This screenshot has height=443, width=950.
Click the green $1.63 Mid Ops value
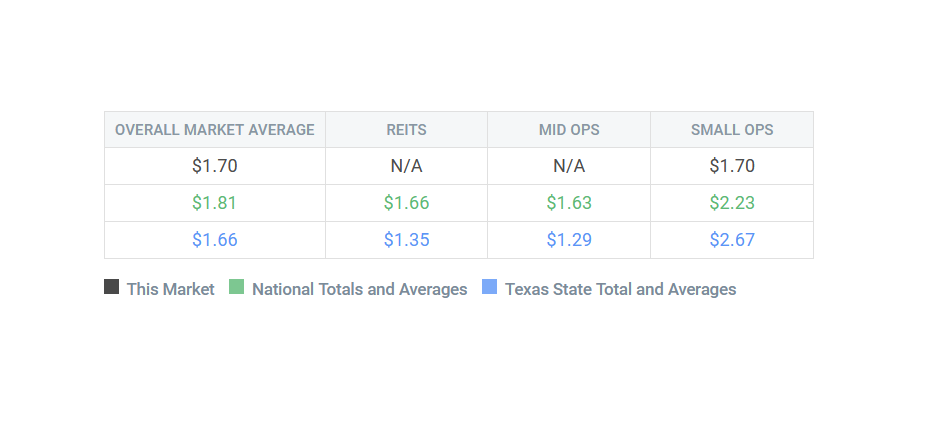pos(569,203)
